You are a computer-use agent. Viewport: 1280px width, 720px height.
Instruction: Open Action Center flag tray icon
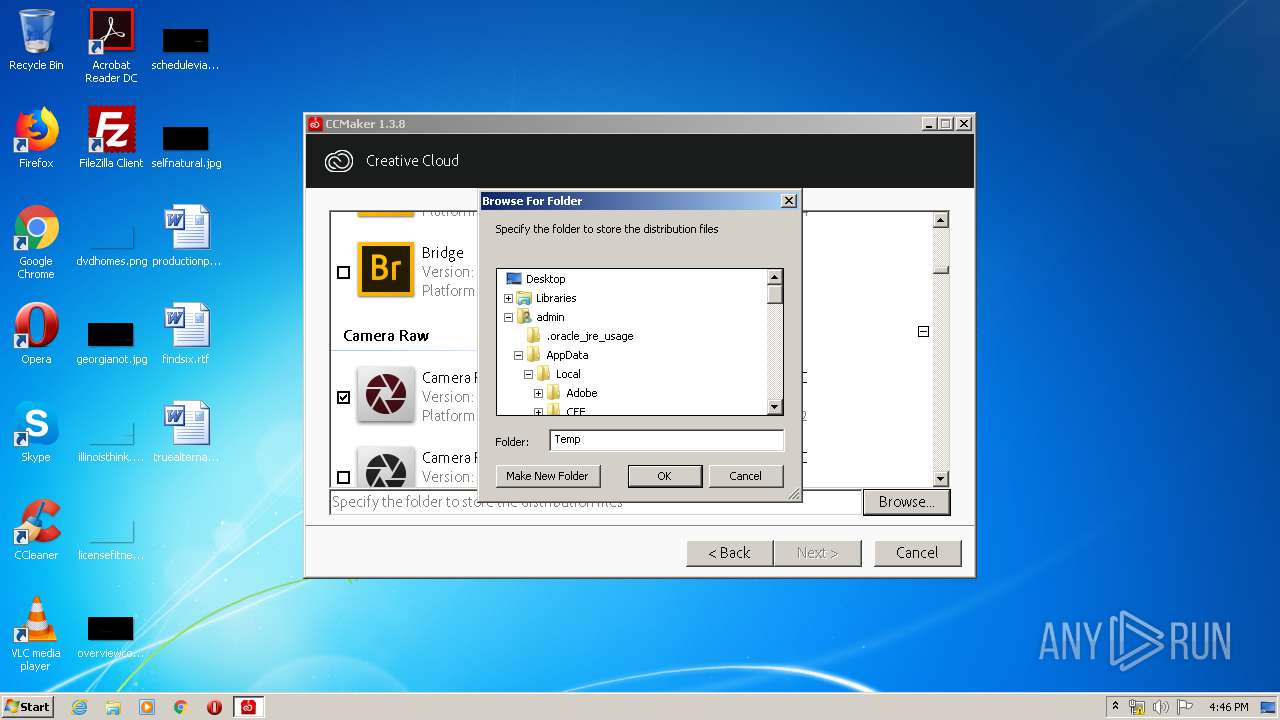point(1183,707)
